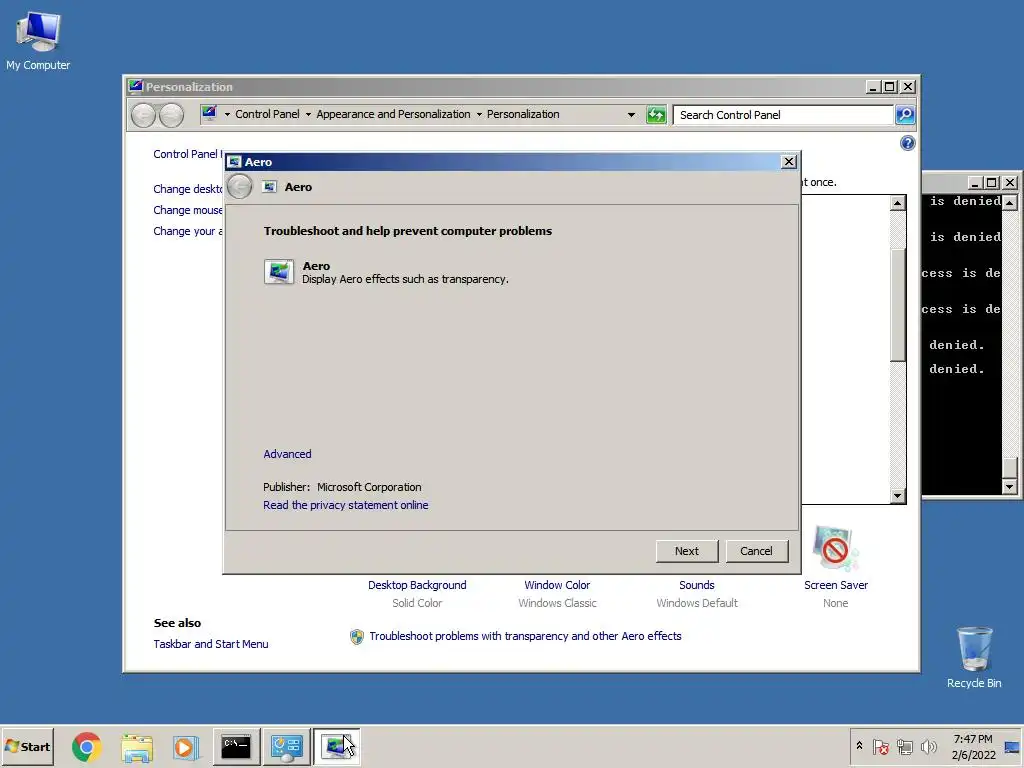Launch Google Chrome from the taskbar

[x=87, y=746]
